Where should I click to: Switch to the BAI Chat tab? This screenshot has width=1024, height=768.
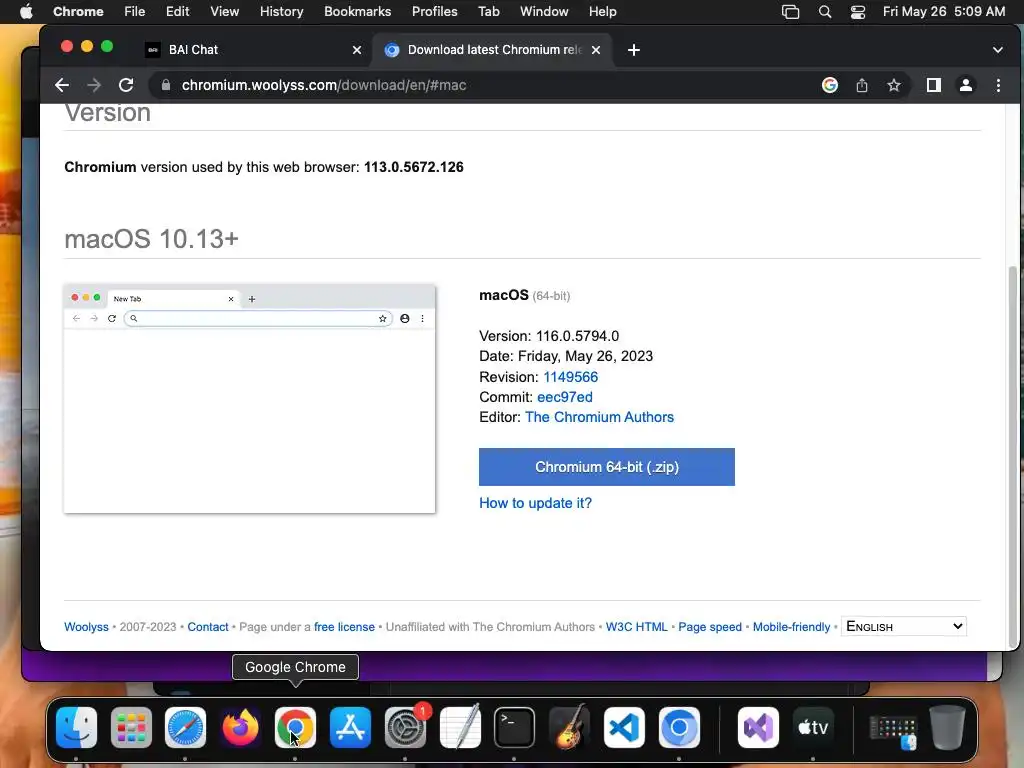(253, 50)
